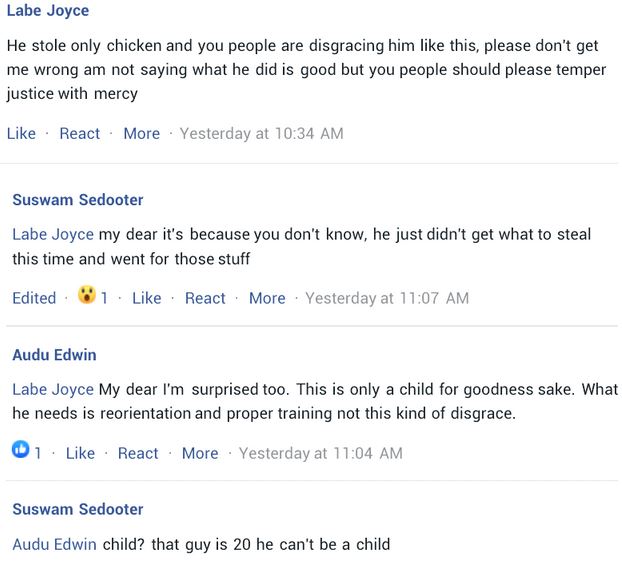
Task: Click Labe Joyce mention in Audu's reply
Action: [53, 389]
